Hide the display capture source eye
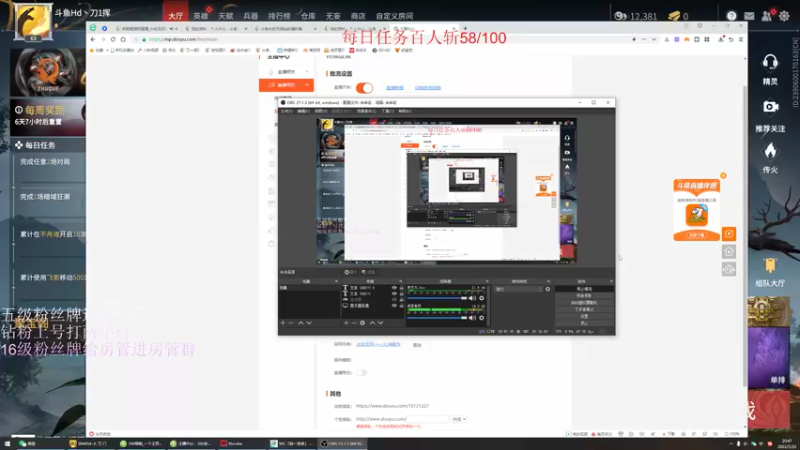This screenshot has width=800, height=450. click(394, 306)
